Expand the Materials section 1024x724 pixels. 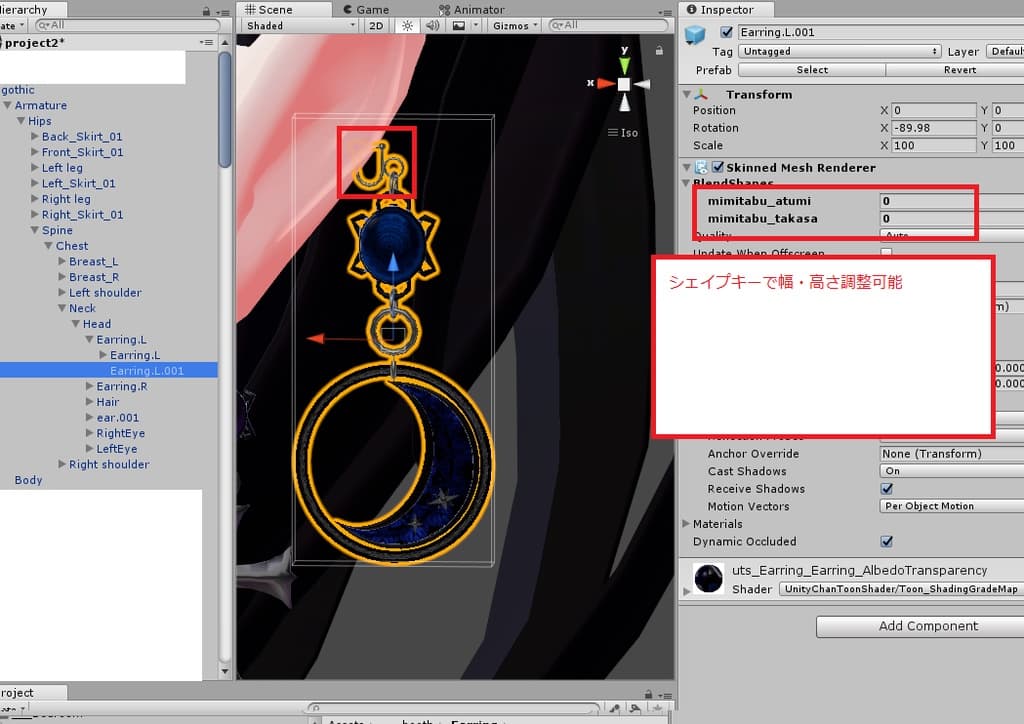click(x=686, y=524)
